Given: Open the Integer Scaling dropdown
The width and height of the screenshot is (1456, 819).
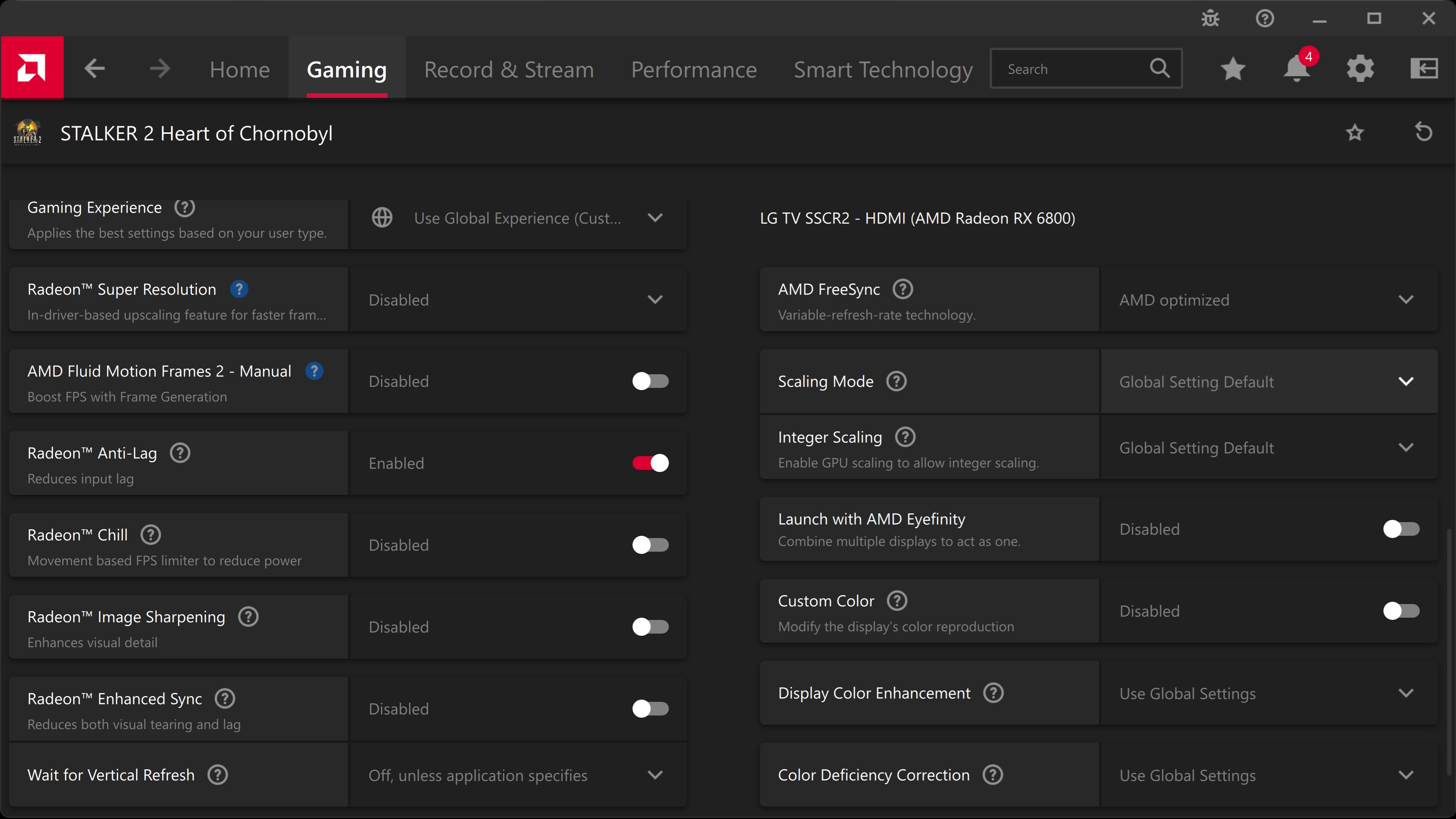Looking at the screenshot, I should tap(1269, 448).
